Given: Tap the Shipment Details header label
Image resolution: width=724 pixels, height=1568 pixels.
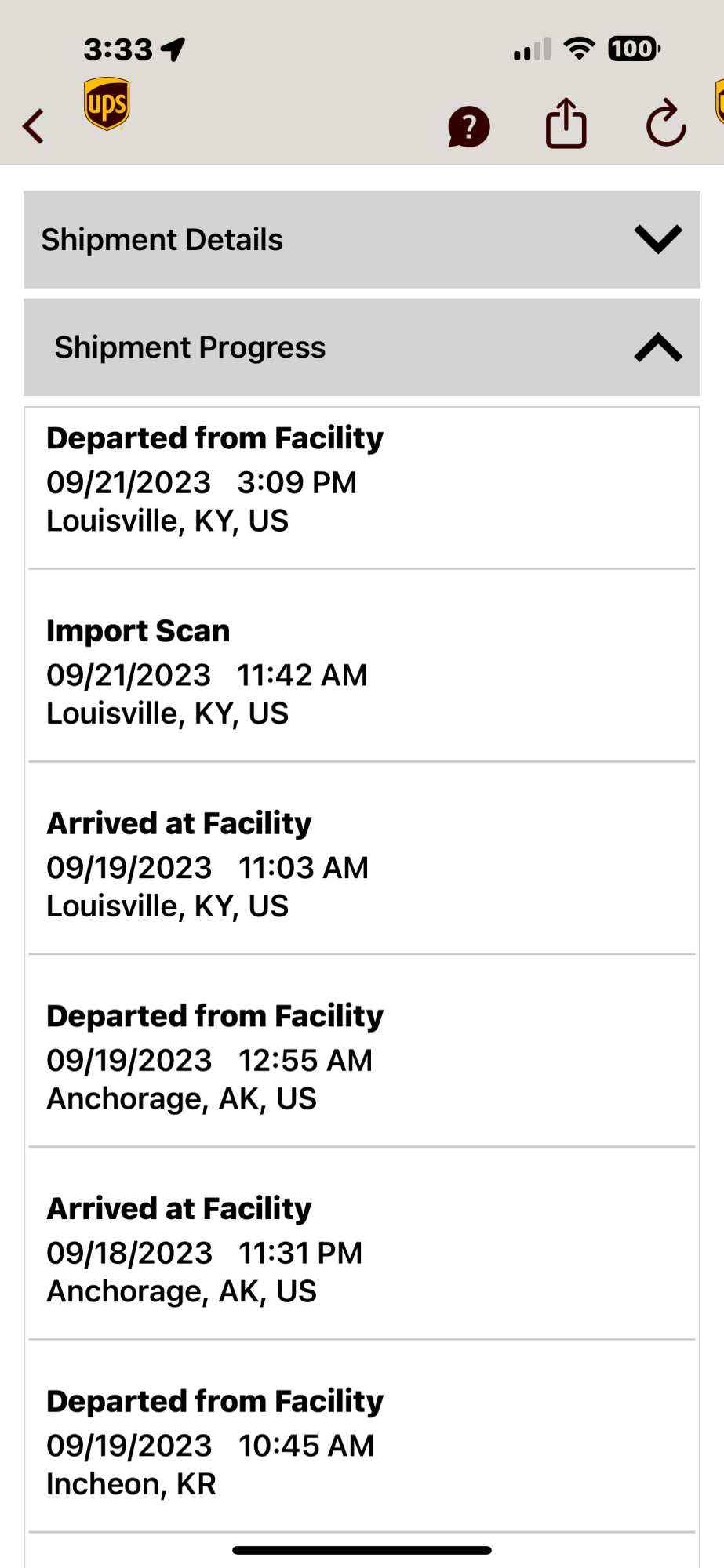Looking at the screenshot, I should click(162, 240).
